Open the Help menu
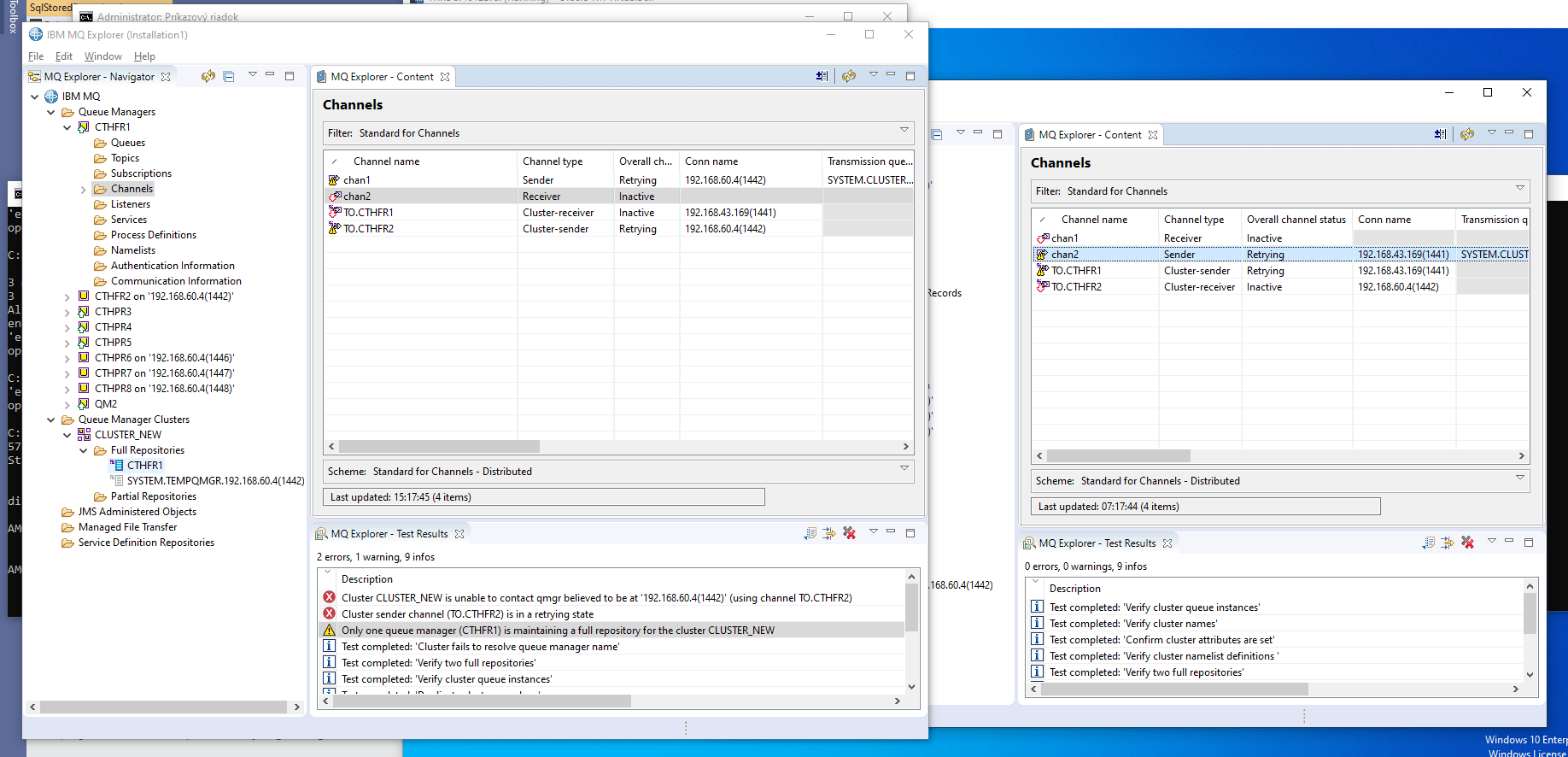 [144, 56]
